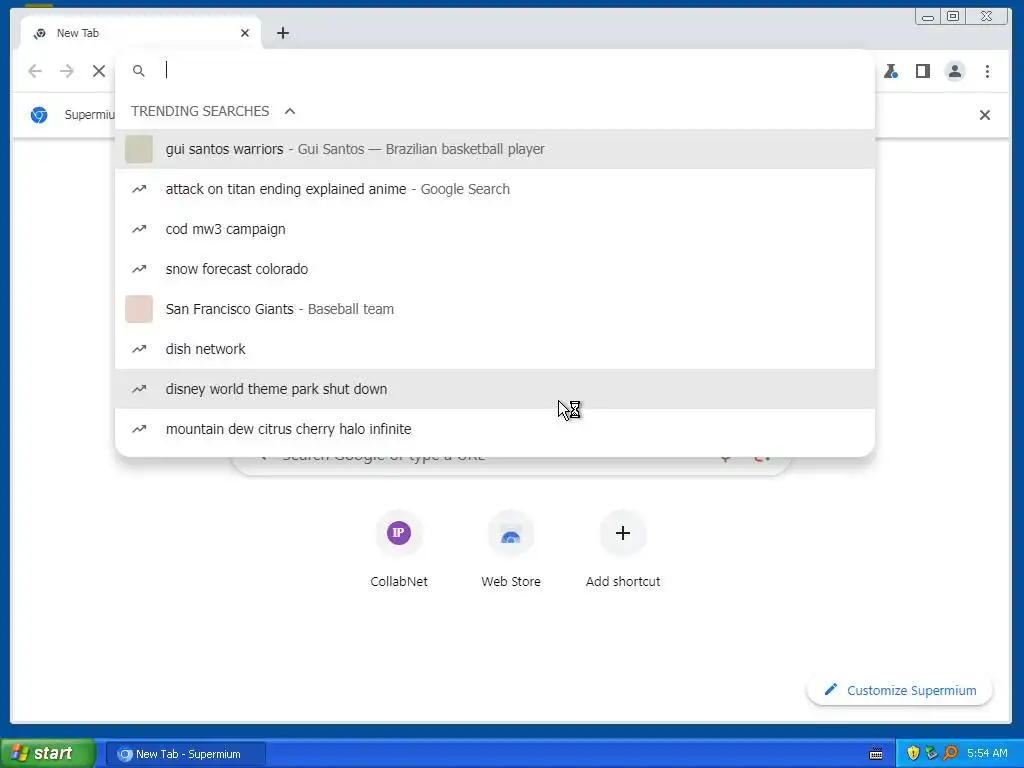The height and width of the screenshot is (768, 1024).
Task: Select the New Tab browser tab
Action: [140, 33]
